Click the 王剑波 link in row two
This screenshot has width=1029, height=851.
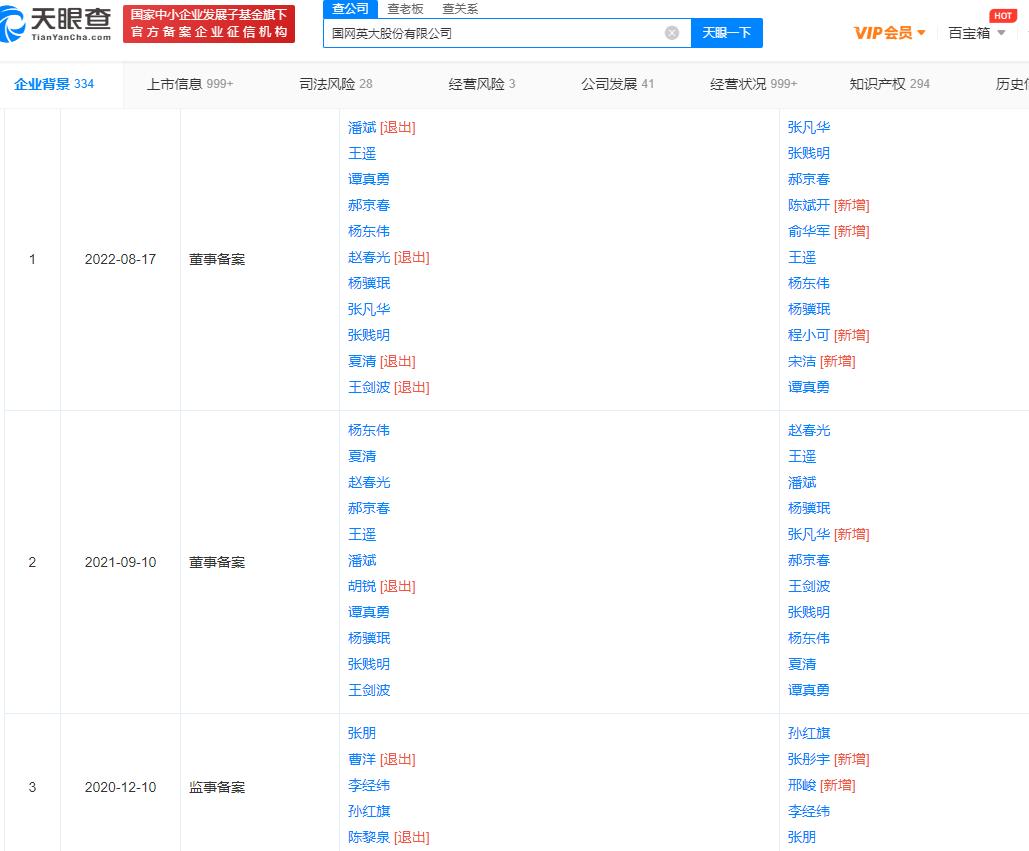[x=369, y=689]
